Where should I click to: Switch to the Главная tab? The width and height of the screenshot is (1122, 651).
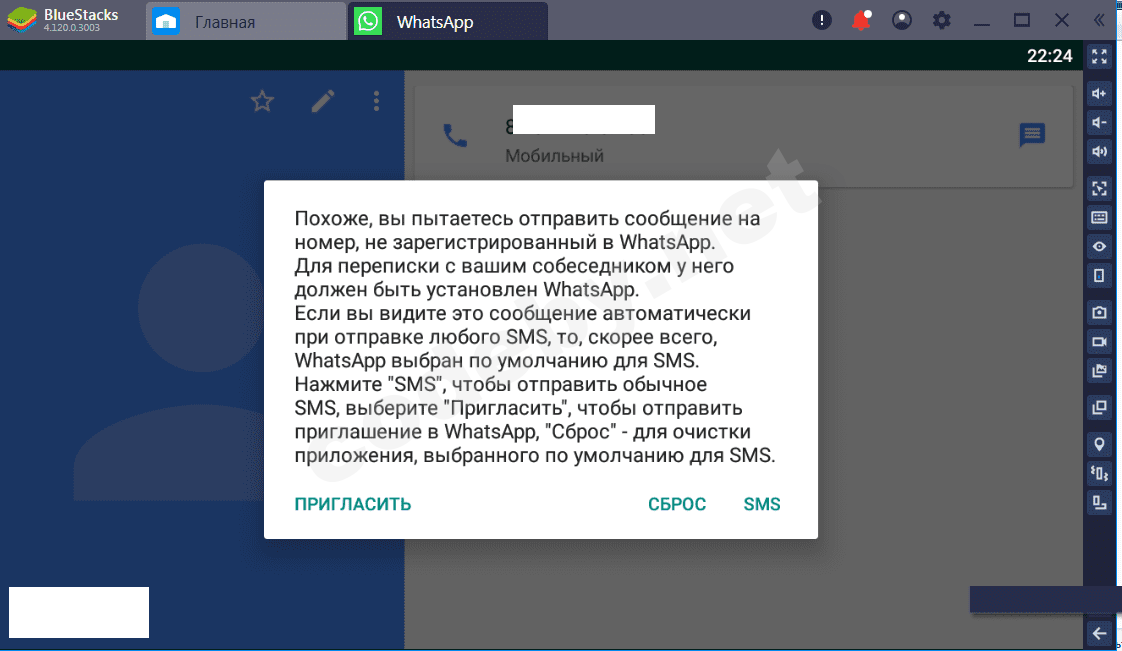pyautogui.click(x=245, y=21)
